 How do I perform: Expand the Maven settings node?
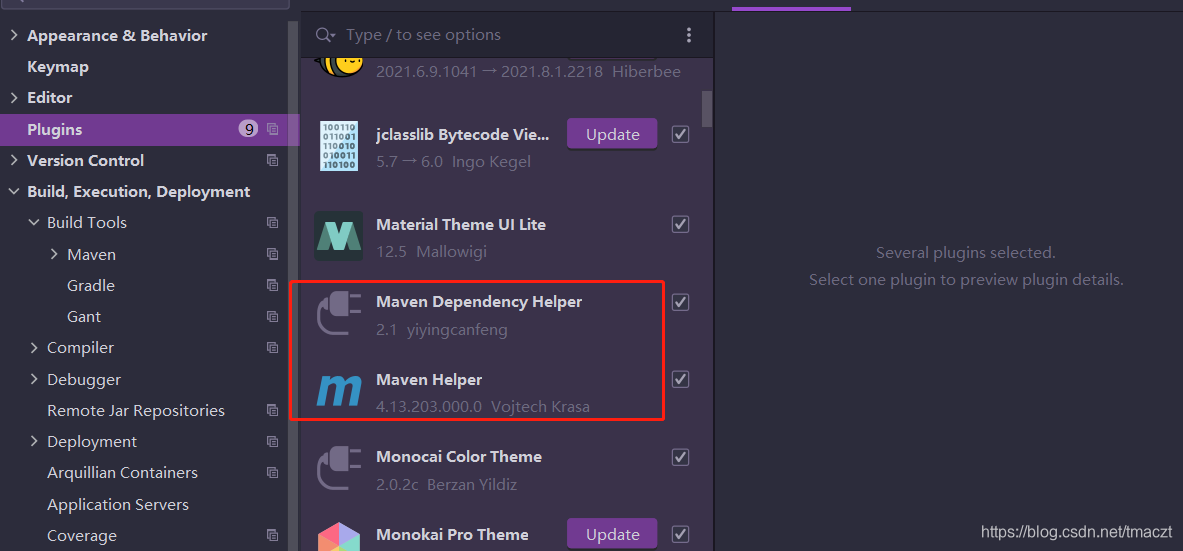pos(54,254)
